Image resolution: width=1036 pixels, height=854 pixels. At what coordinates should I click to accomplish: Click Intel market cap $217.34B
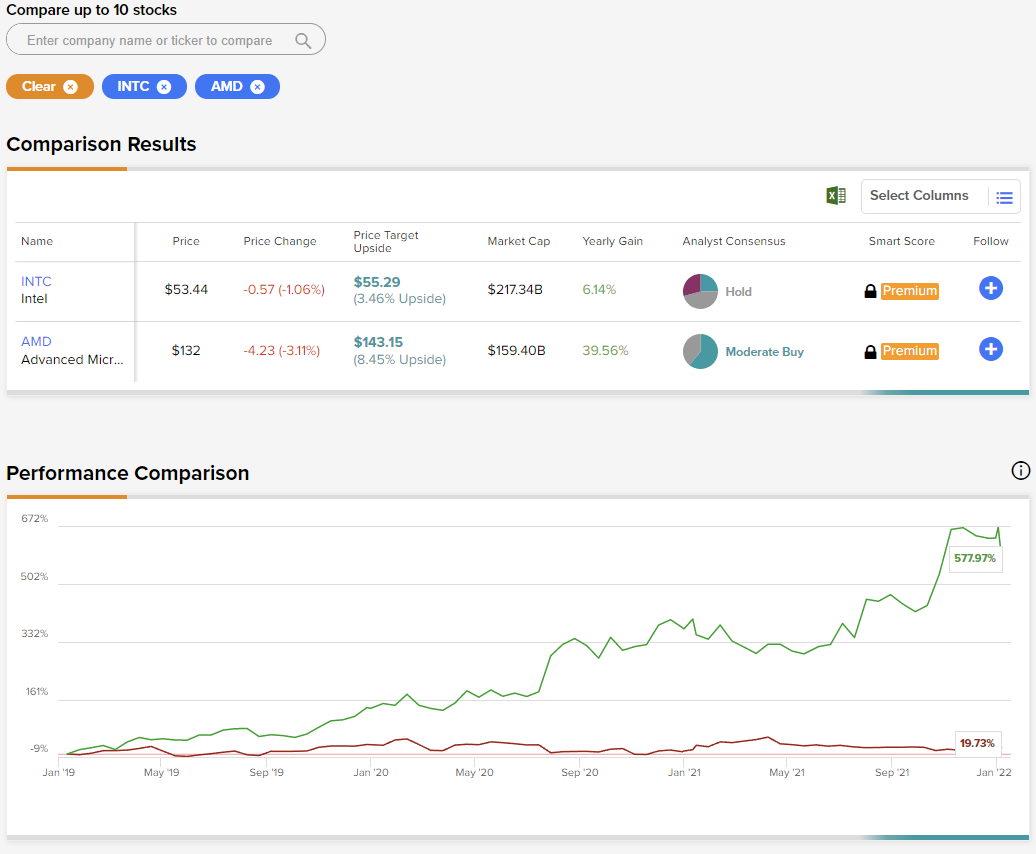515,289
